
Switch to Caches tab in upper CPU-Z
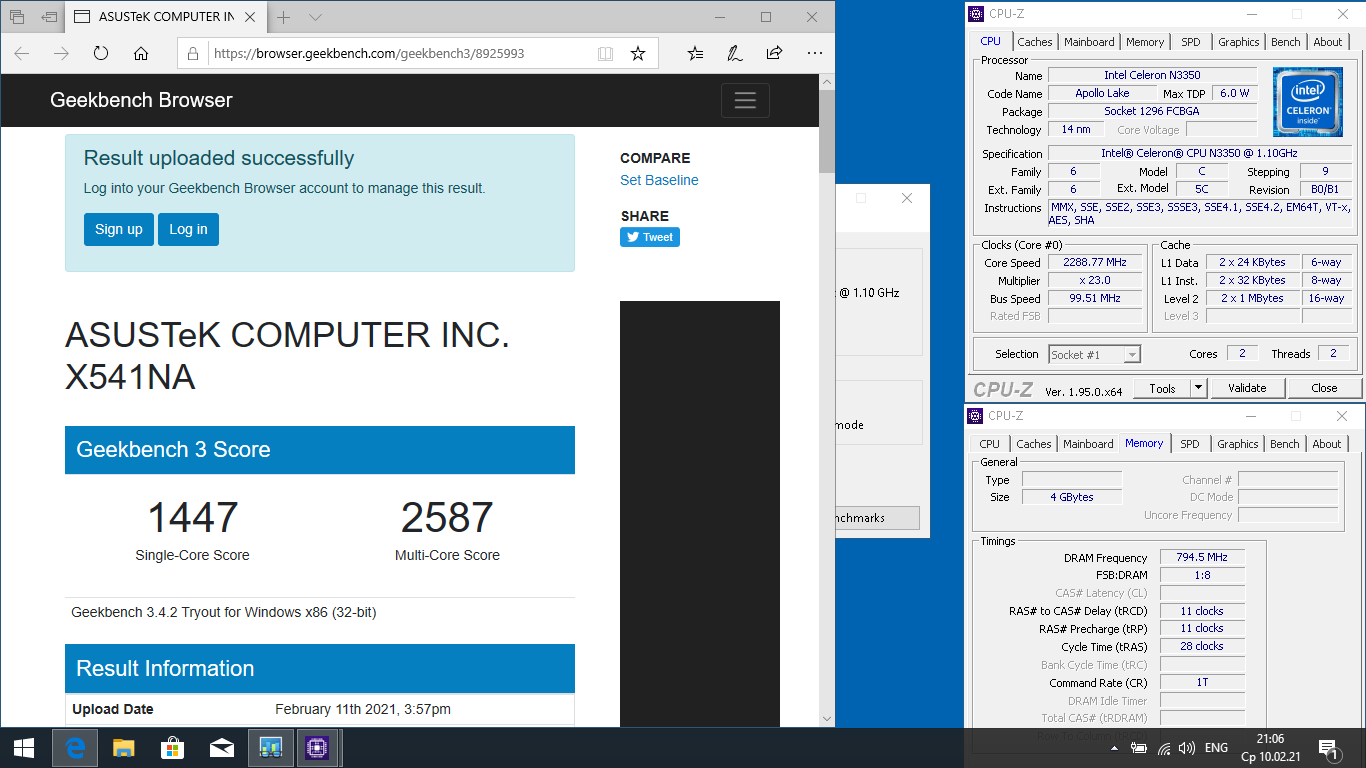pyautogui.click(x=1035, y=42)
